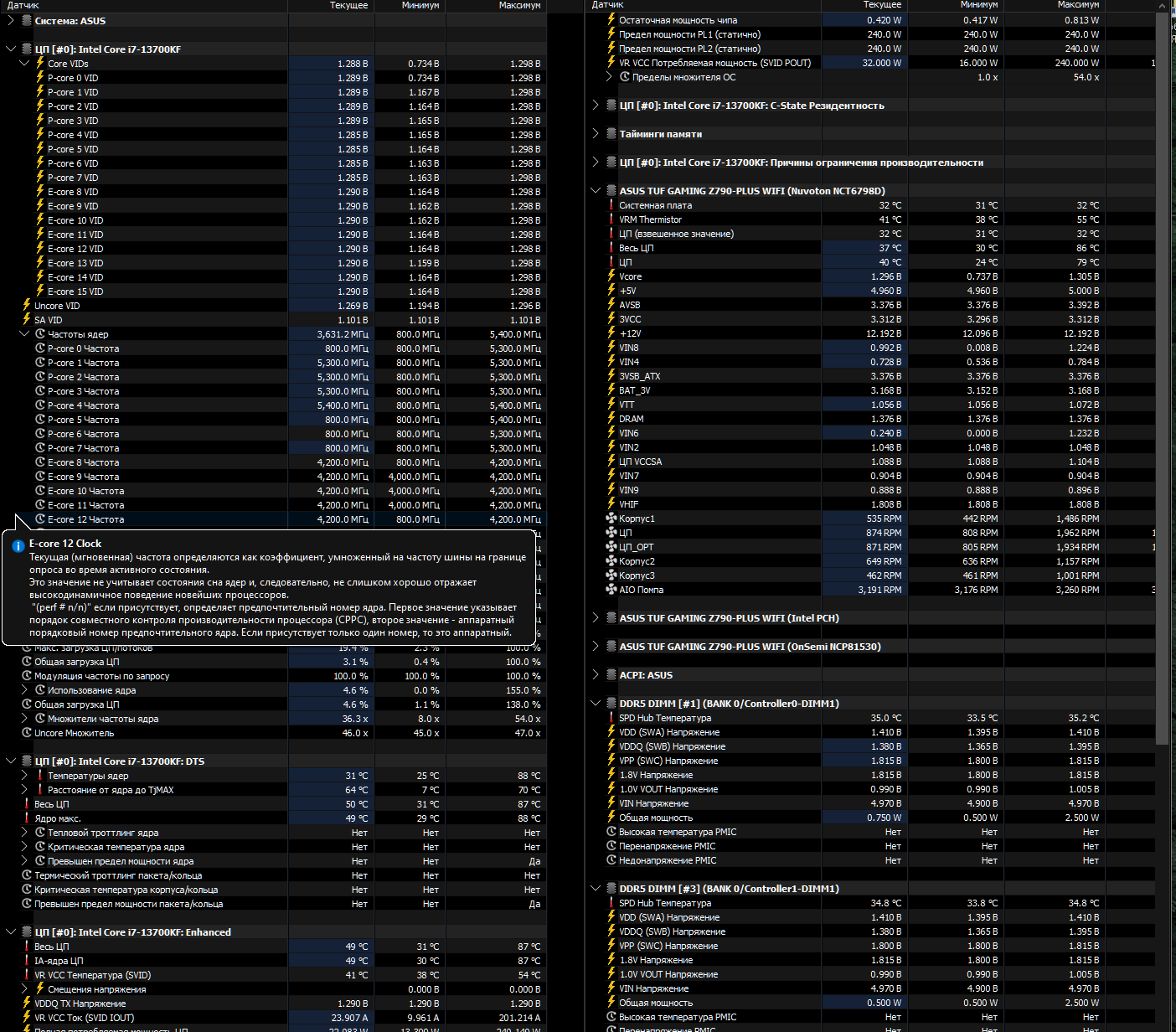Expand Причины ограничения производительности group
Viewport: 1176px width, 1032px height.
(596, 163)
